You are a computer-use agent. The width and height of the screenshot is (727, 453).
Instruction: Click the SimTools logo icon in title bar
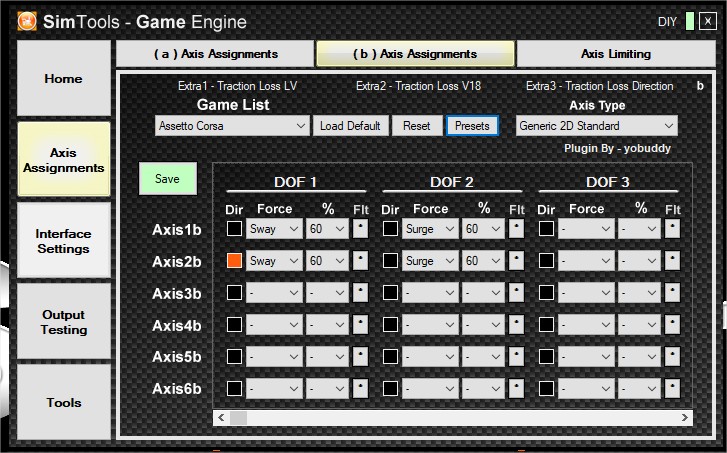coord(27,21)
